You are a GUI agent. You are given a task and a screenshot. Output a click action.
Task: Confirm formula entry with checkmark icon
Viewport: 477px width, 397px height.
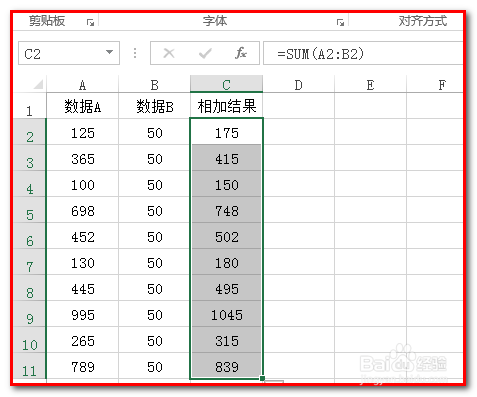205,53
